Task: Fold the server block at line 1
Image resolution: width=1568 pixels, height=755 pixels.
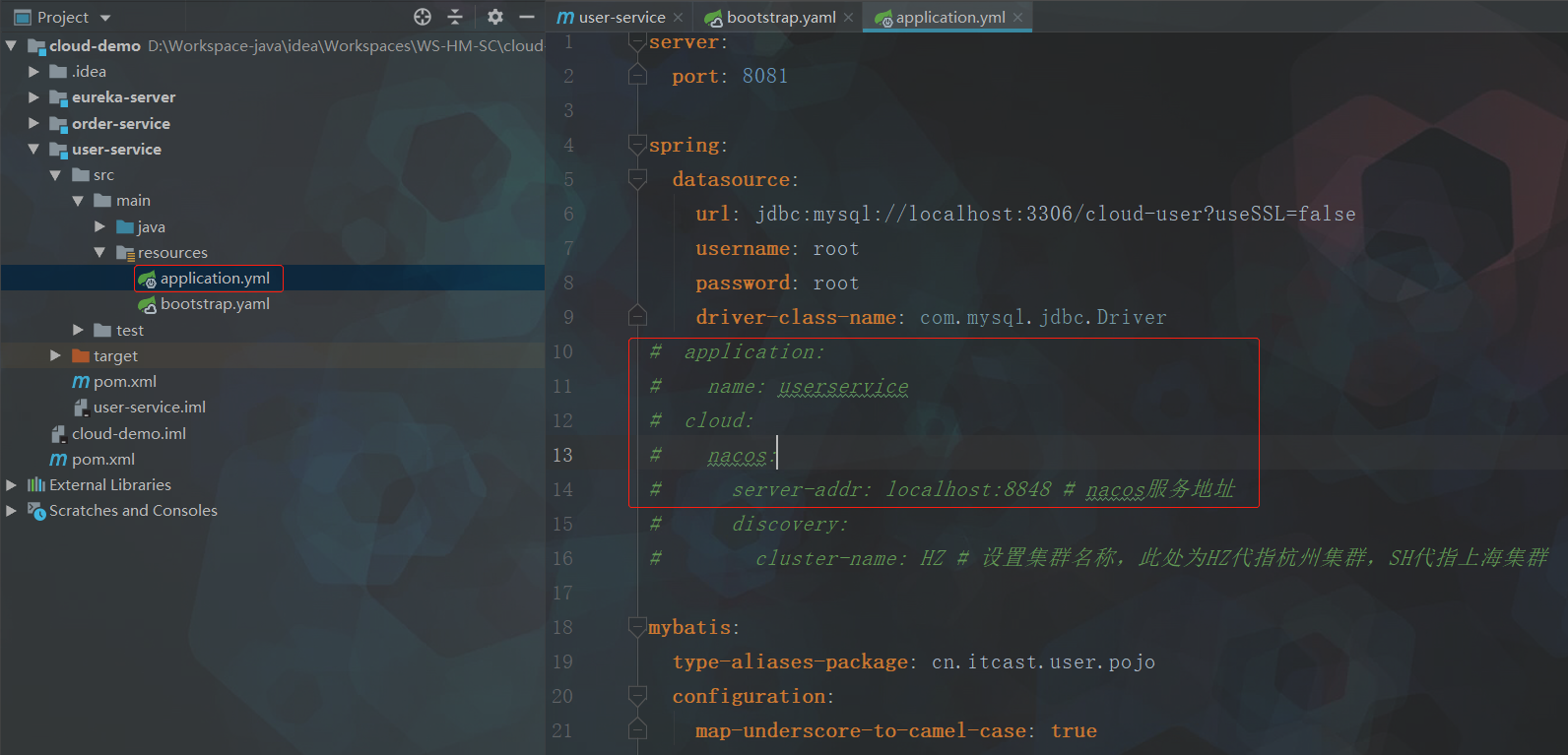Action: [x=637, y=43]
